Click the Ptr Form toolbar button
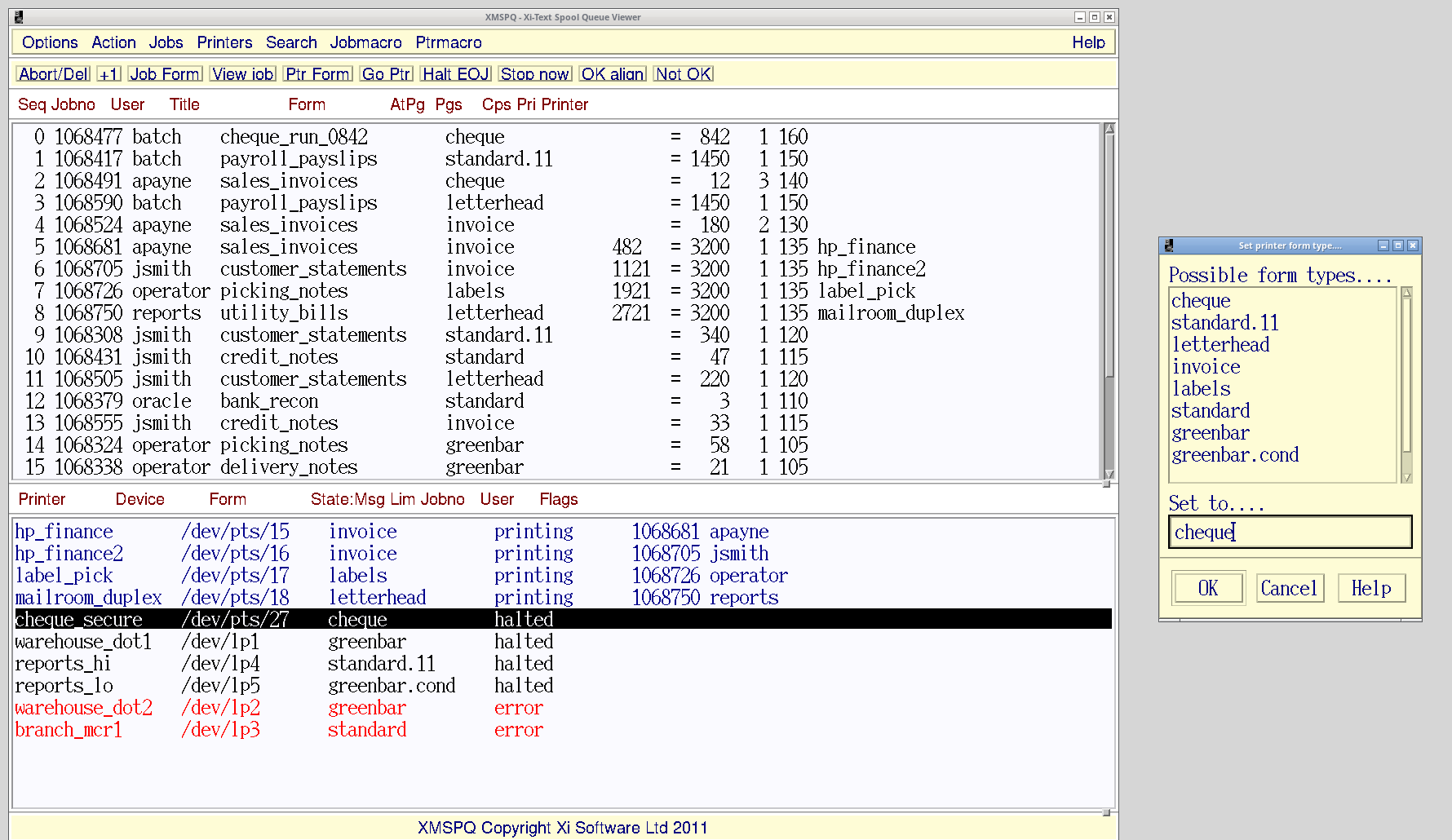1452x840 pixels. click(317, 74)
